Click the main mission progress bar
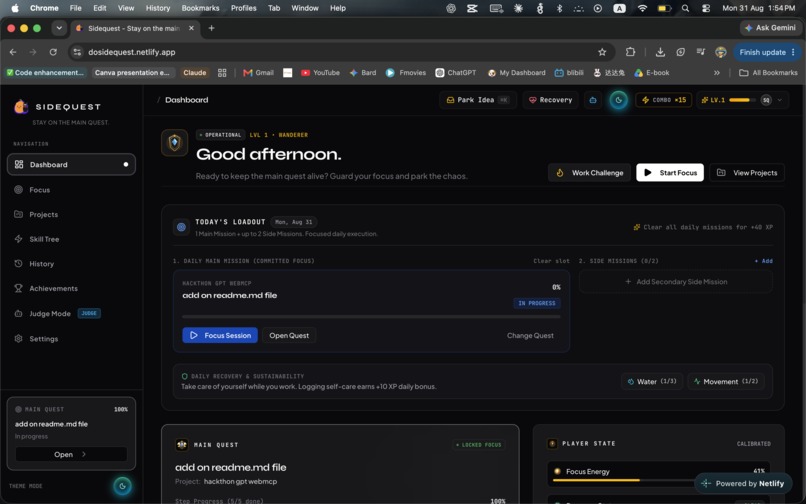806x504 pixels. 371,317
